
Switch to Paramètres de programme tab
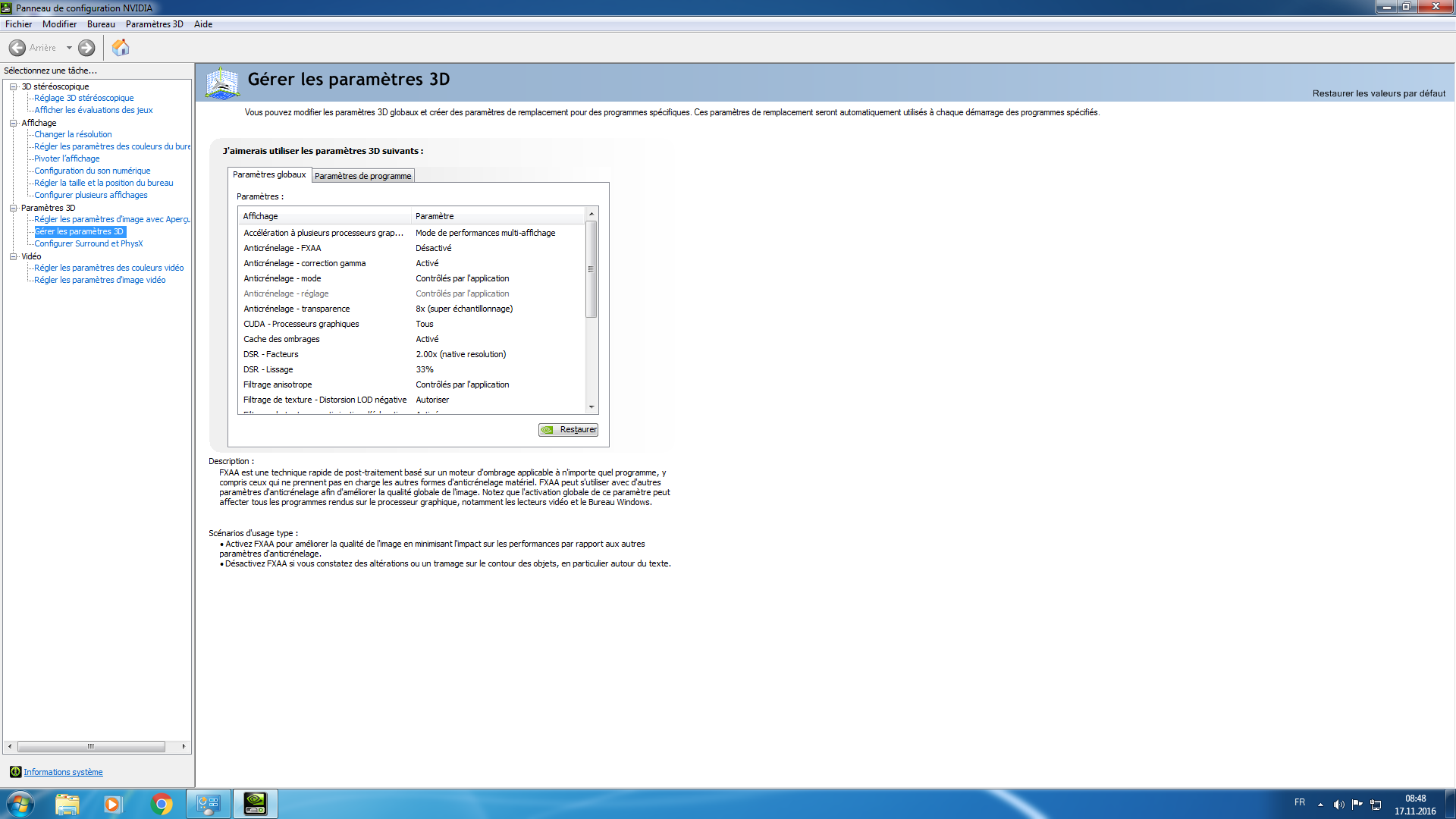click(x=362, y=176)
